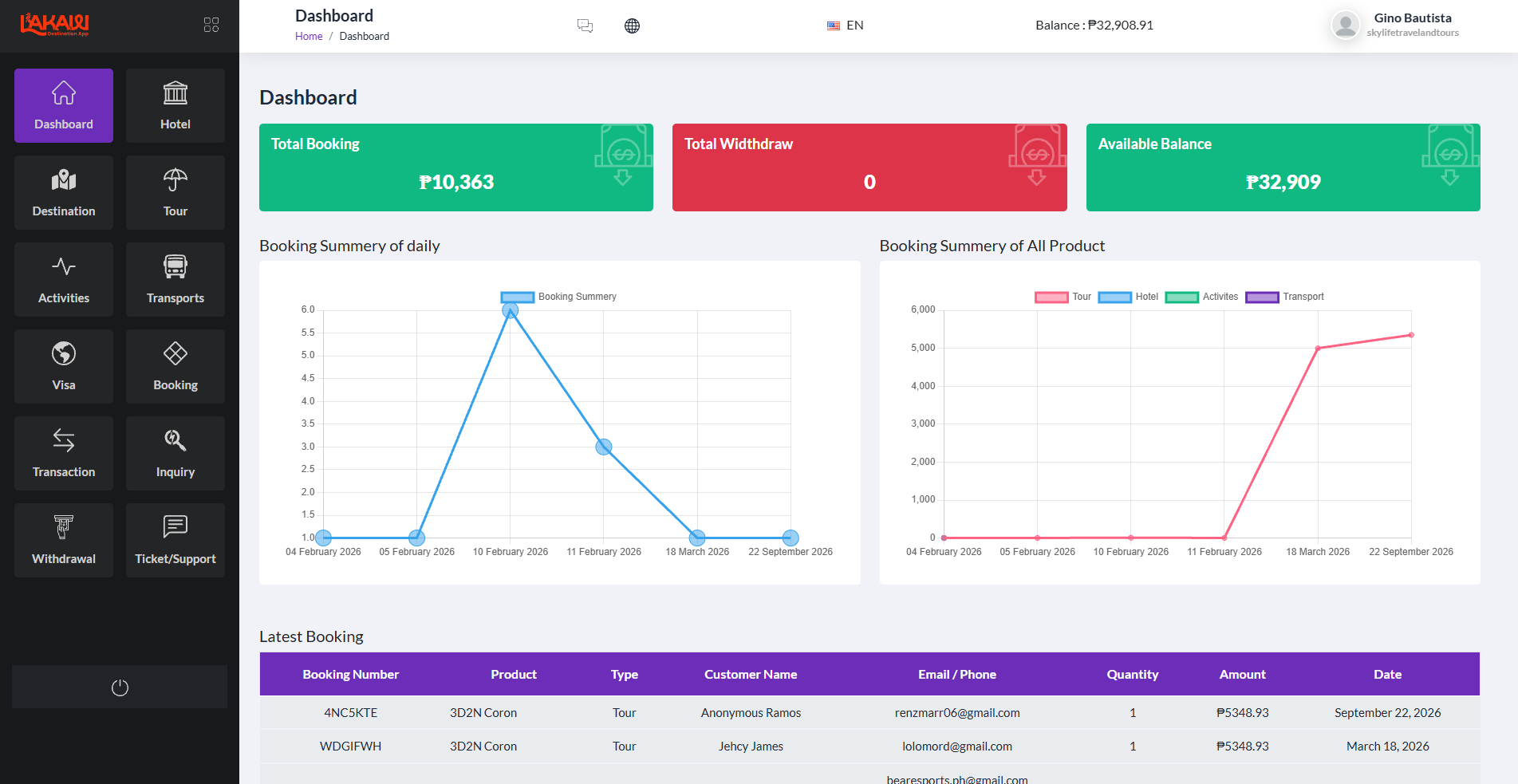Open Gino Bautista profile menu
This screenshot has height=784, width=1518.
coord(1395,25)
